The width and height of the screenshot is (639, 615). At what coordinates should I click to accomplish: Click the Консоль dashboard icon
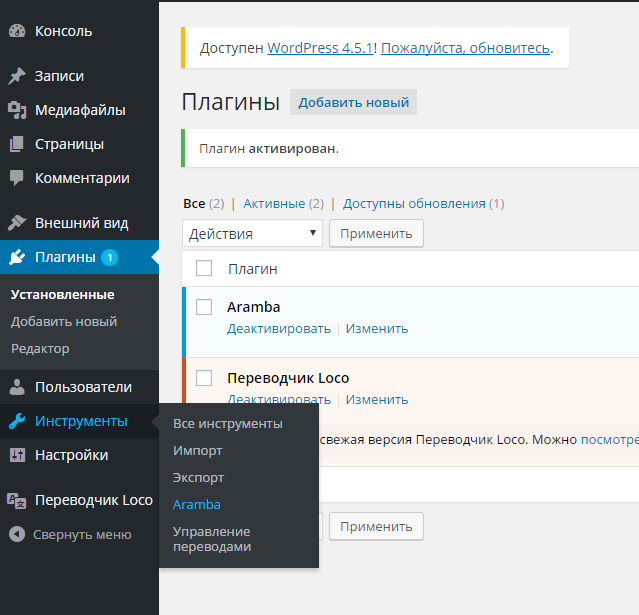point(17,31)
